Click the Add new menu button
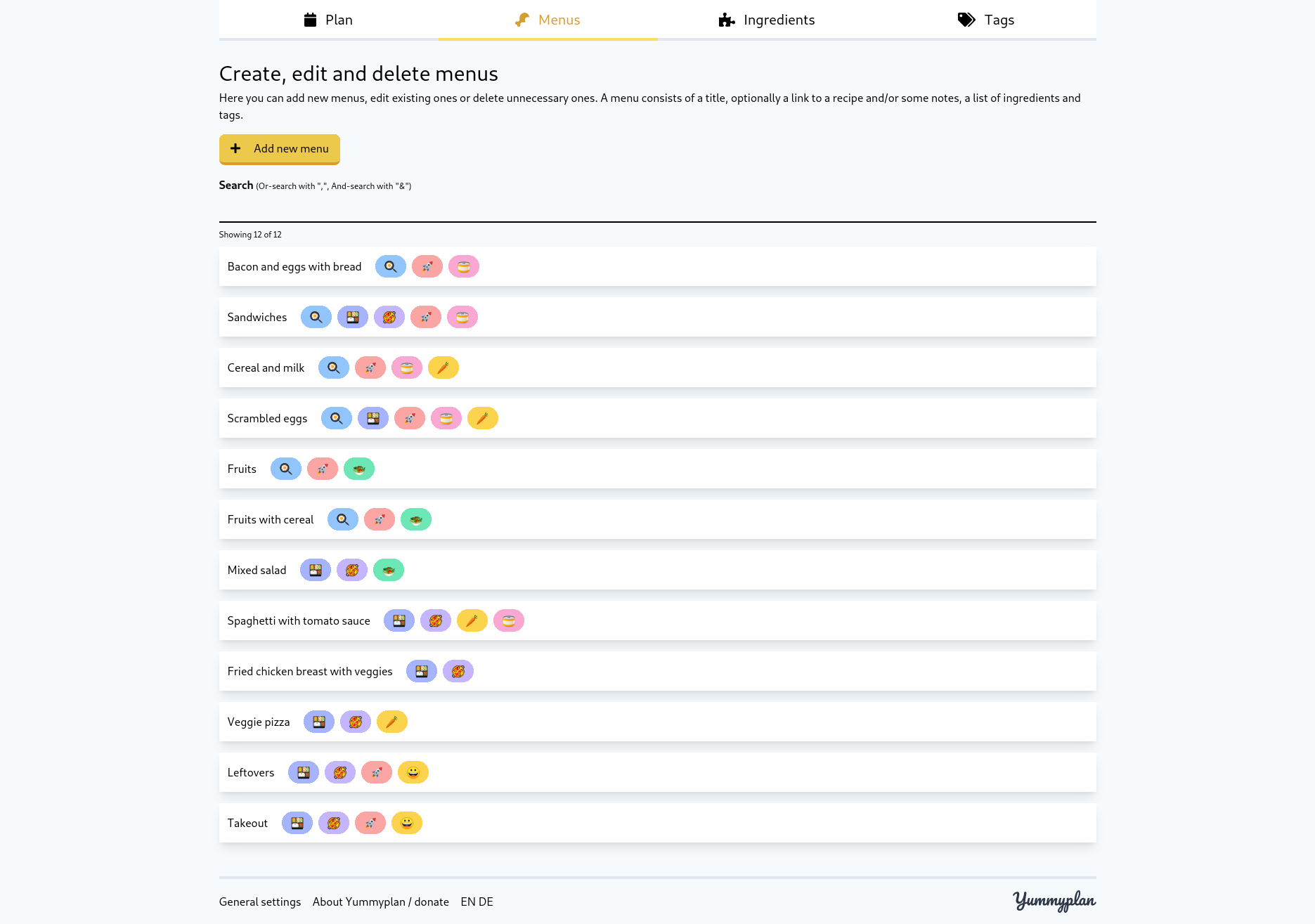This screenshot has height=924, width=1315. tap(280, 149)
